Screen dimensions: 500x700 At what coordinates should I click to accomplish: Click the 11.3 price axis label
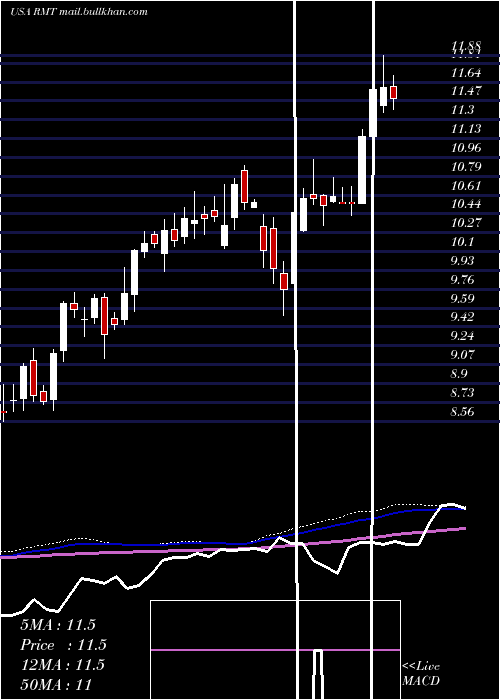pos(462,110)
